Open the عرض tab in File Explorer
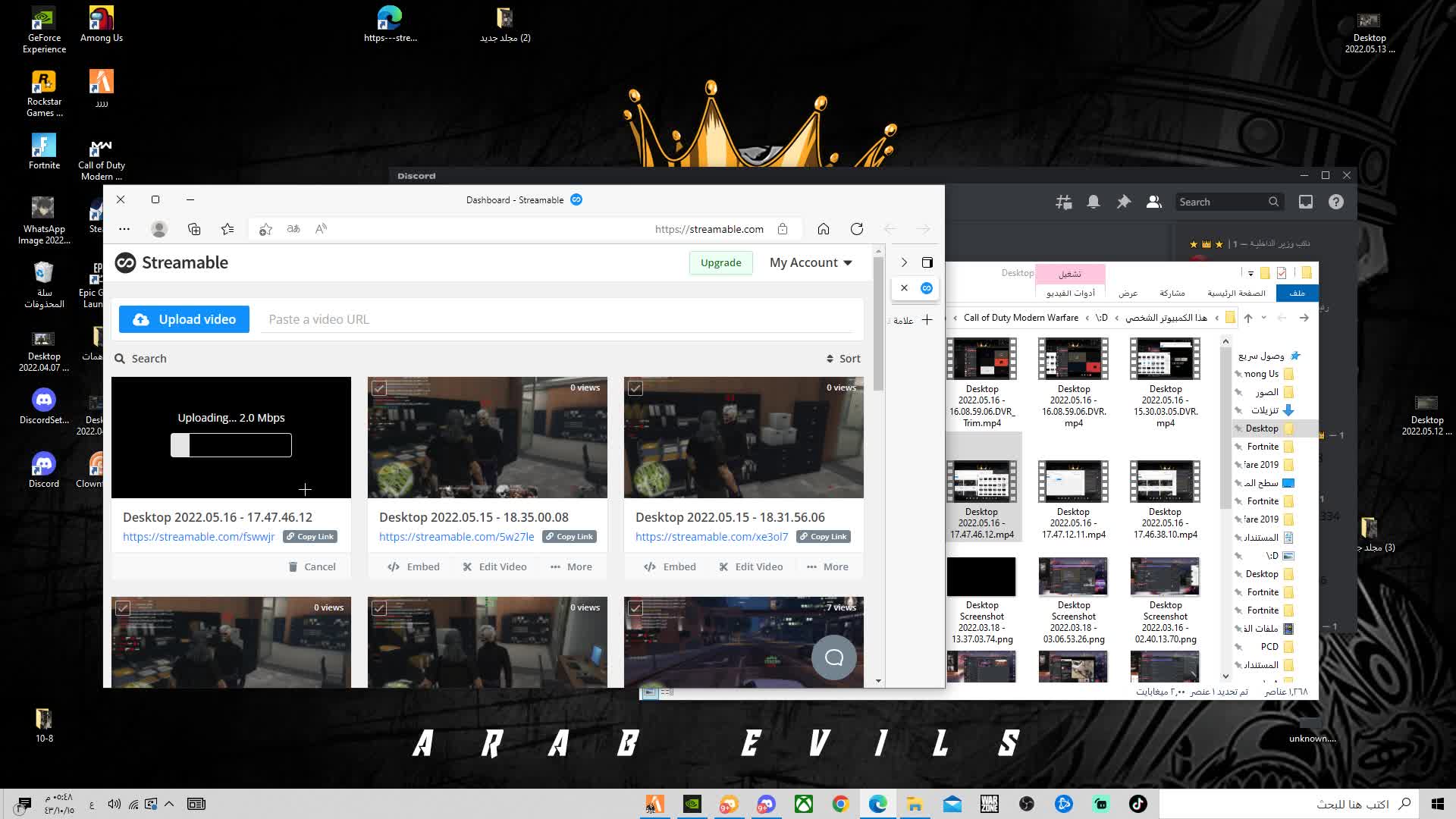The width and height of the screenshot is (1456, 819). pyautogui.click(x=1128, y=293)
